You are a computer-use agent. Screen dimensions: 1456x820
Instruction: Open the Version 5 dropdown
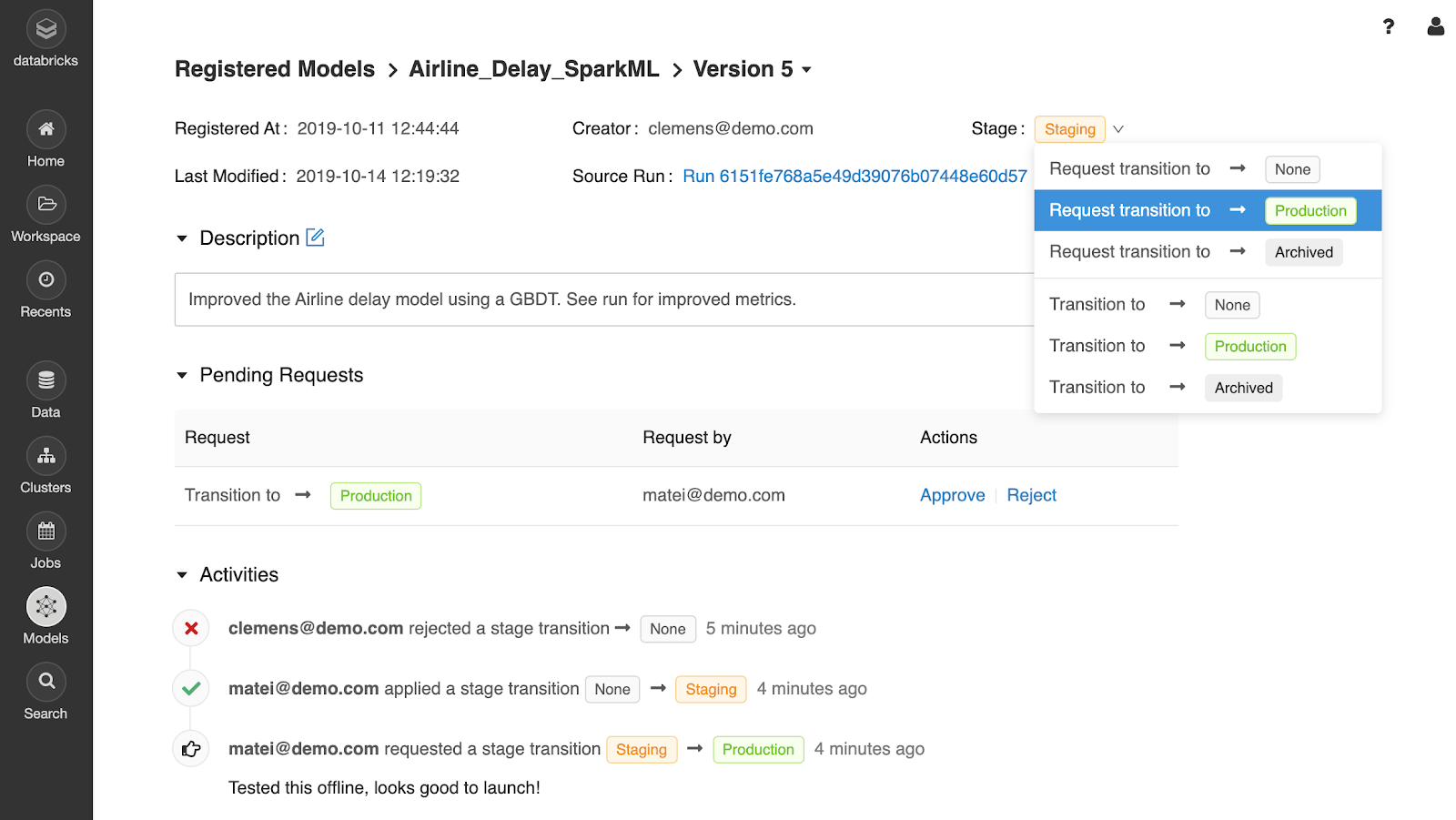click(806, 70)
